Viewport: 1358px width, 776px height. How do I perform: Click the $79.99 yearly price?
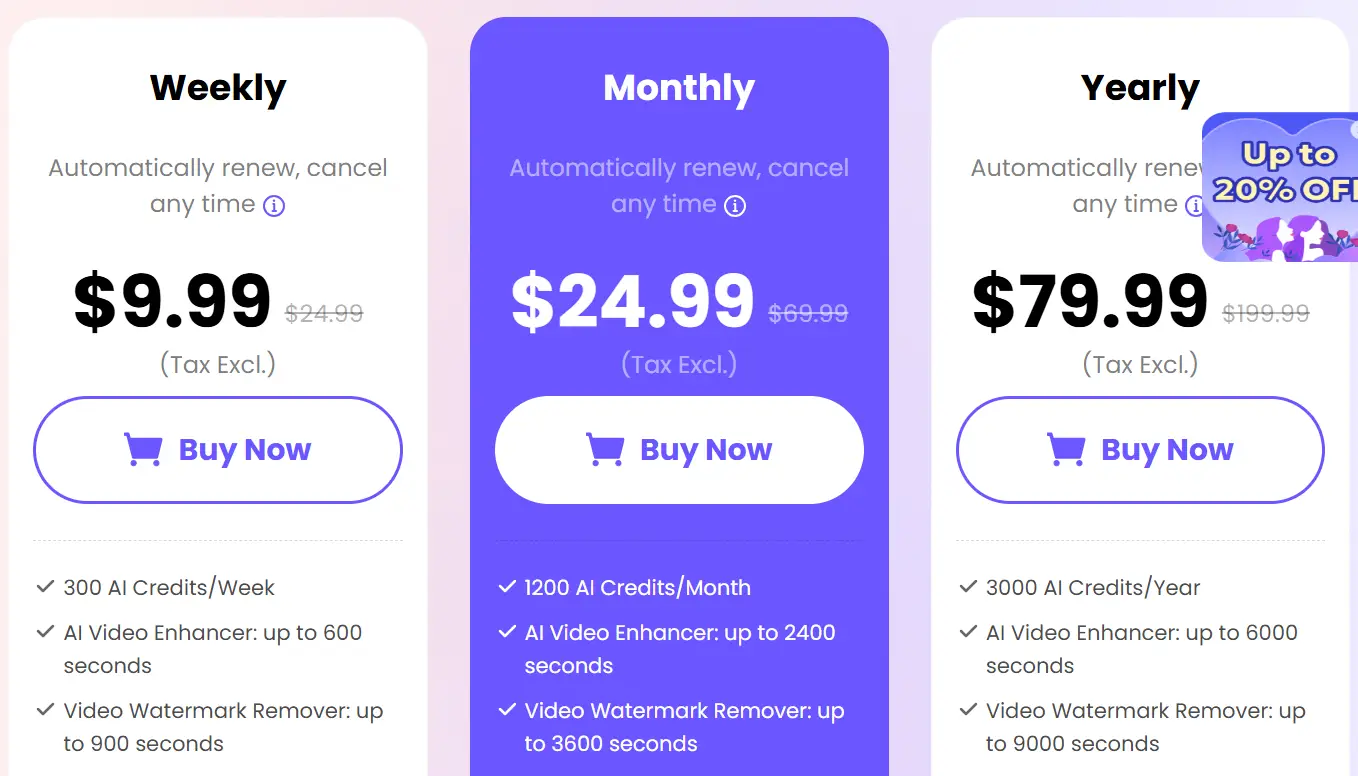(x=1090, y=301)
